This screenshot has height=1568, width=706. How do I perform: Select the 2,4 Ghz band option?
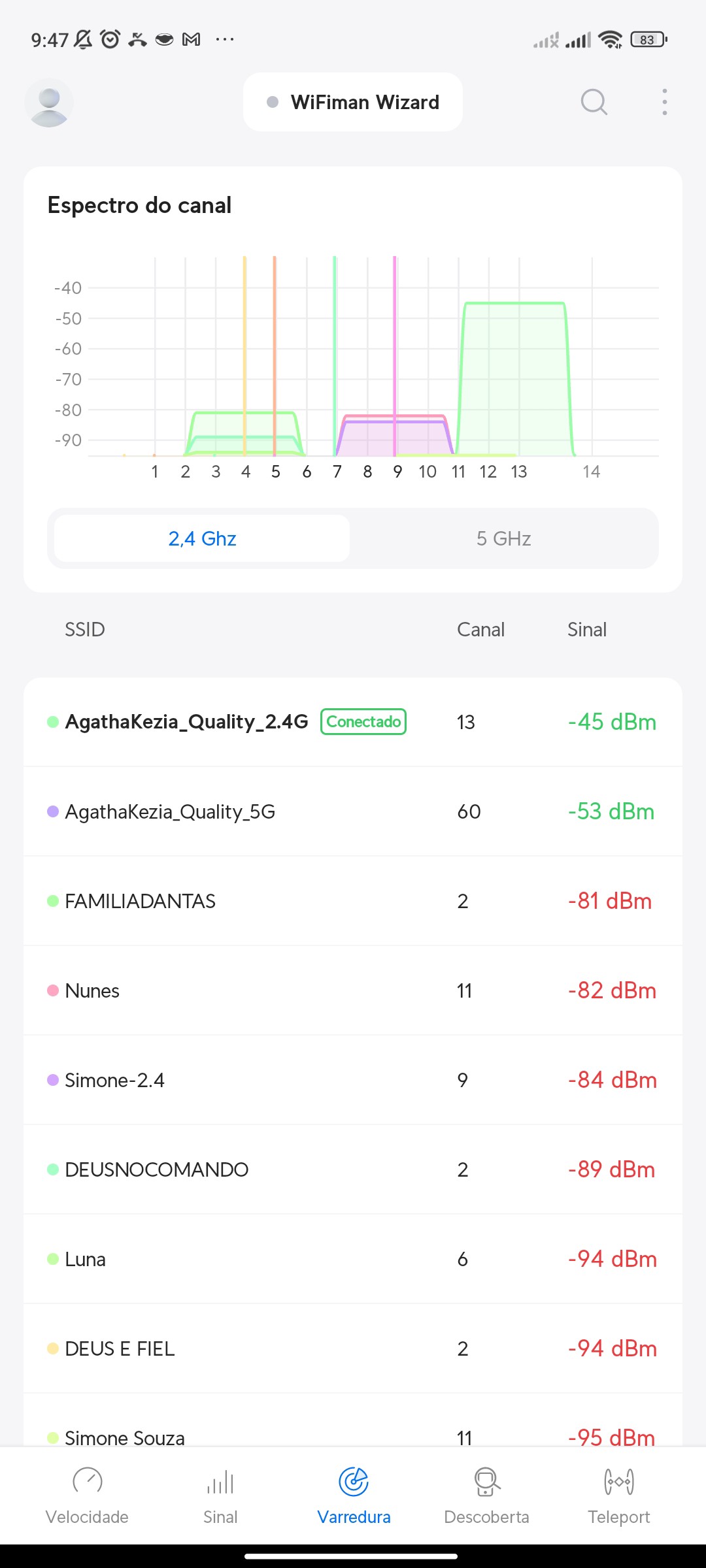click(x=202, y=538)
